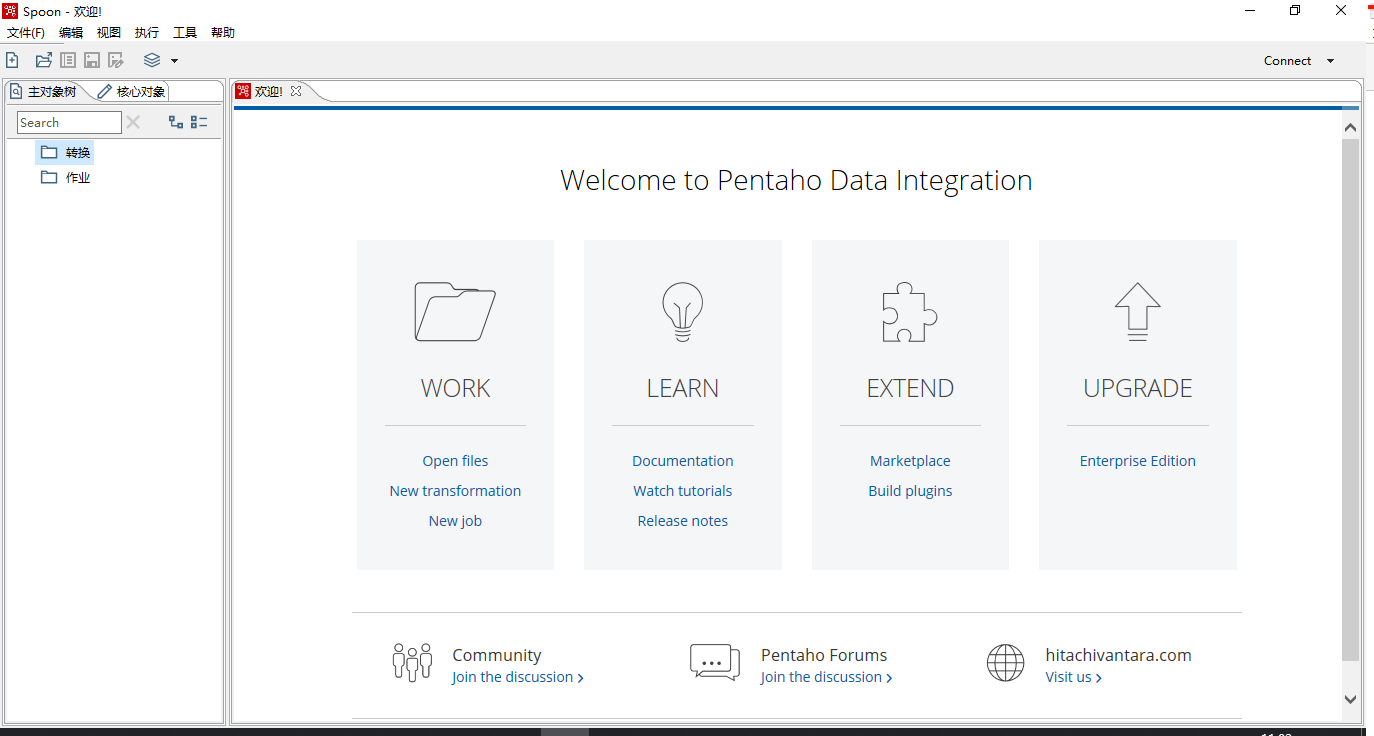The height and width of the screenshot is (736, 1374).
Task: Click the Spoon application icon in title bar
Action: coord(11,11)
